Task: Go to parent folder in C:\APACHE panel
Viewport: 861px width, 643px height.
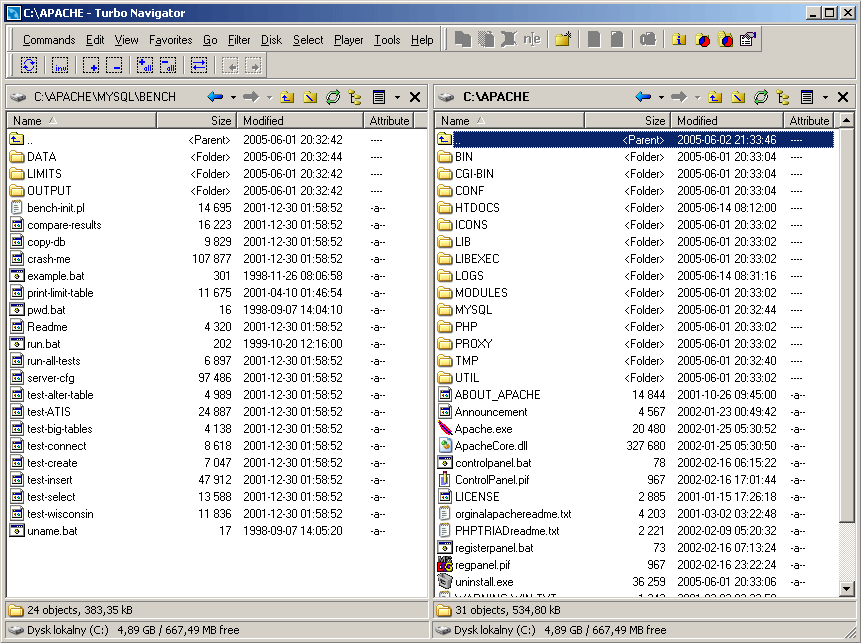Action: coord(715,97)
